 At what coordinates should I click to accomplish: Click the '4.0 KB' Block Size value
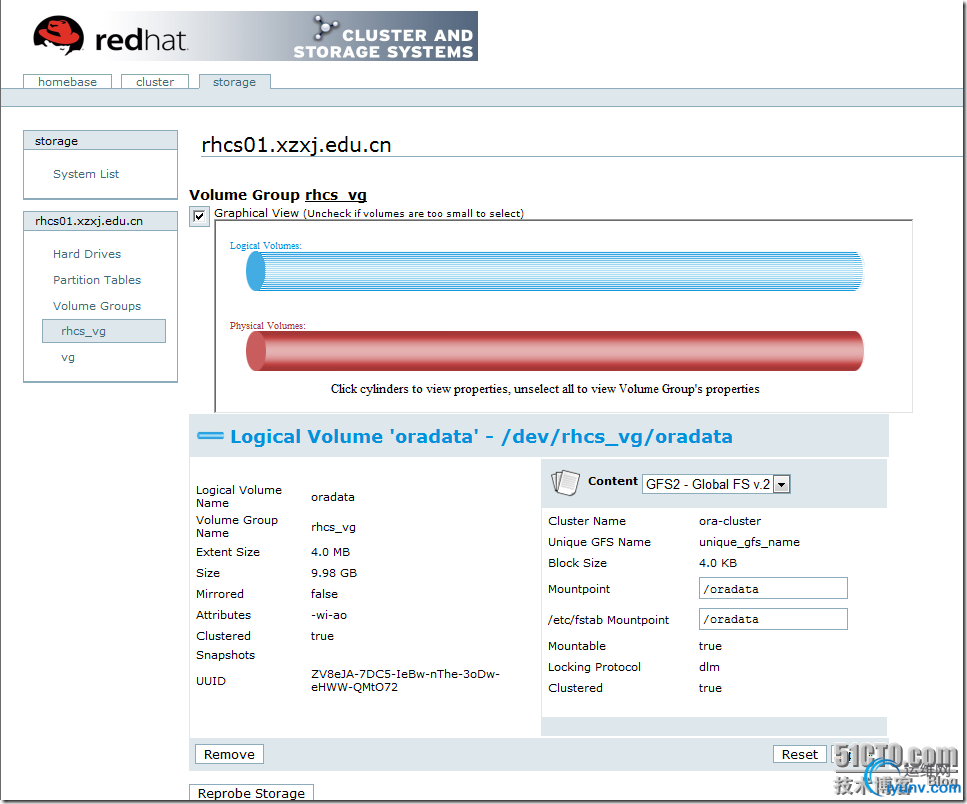(x=718, y=563)
